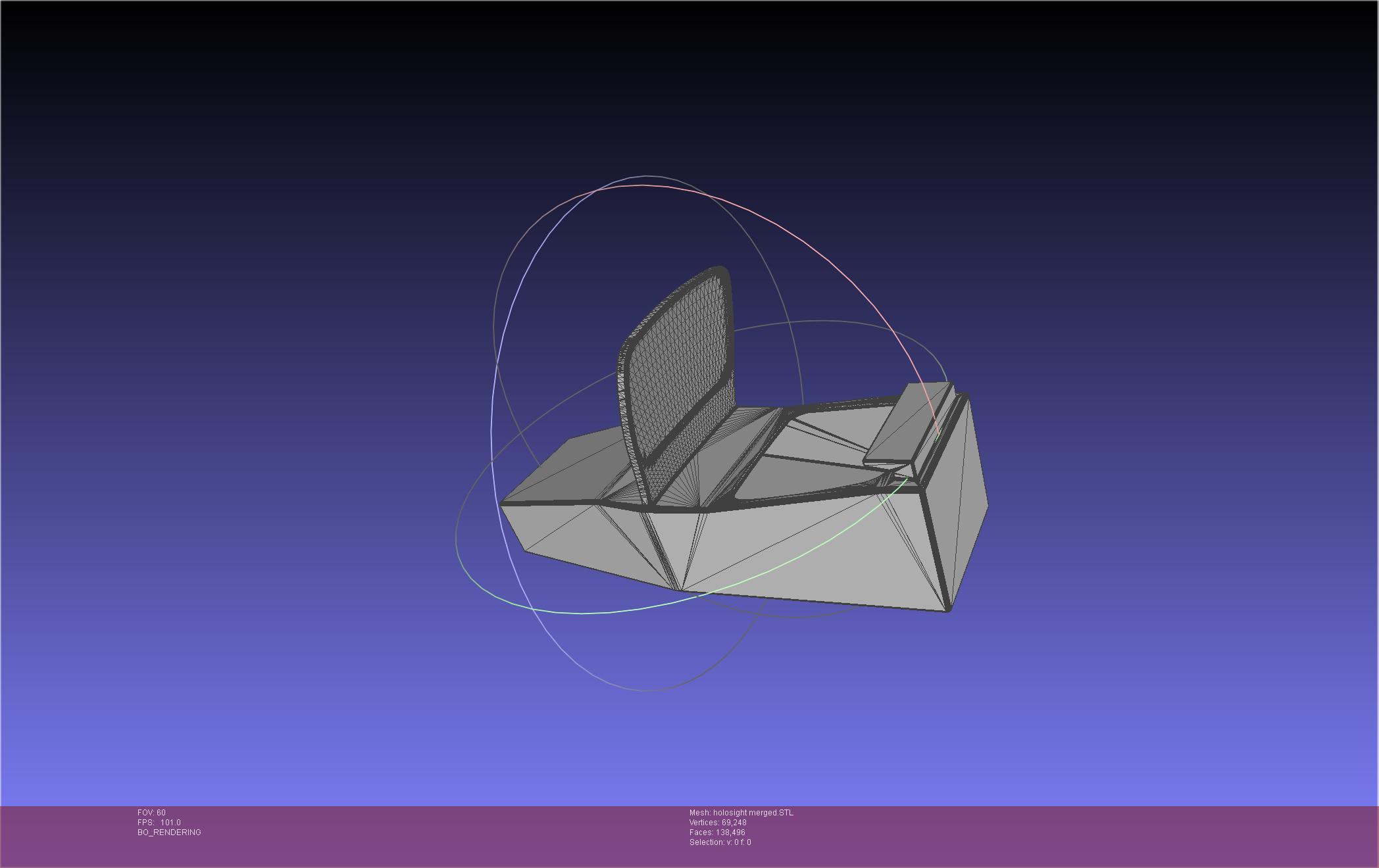
Task: Click the Selection: v: 0 f: 0 text
Action: click(x=720, y=842)
